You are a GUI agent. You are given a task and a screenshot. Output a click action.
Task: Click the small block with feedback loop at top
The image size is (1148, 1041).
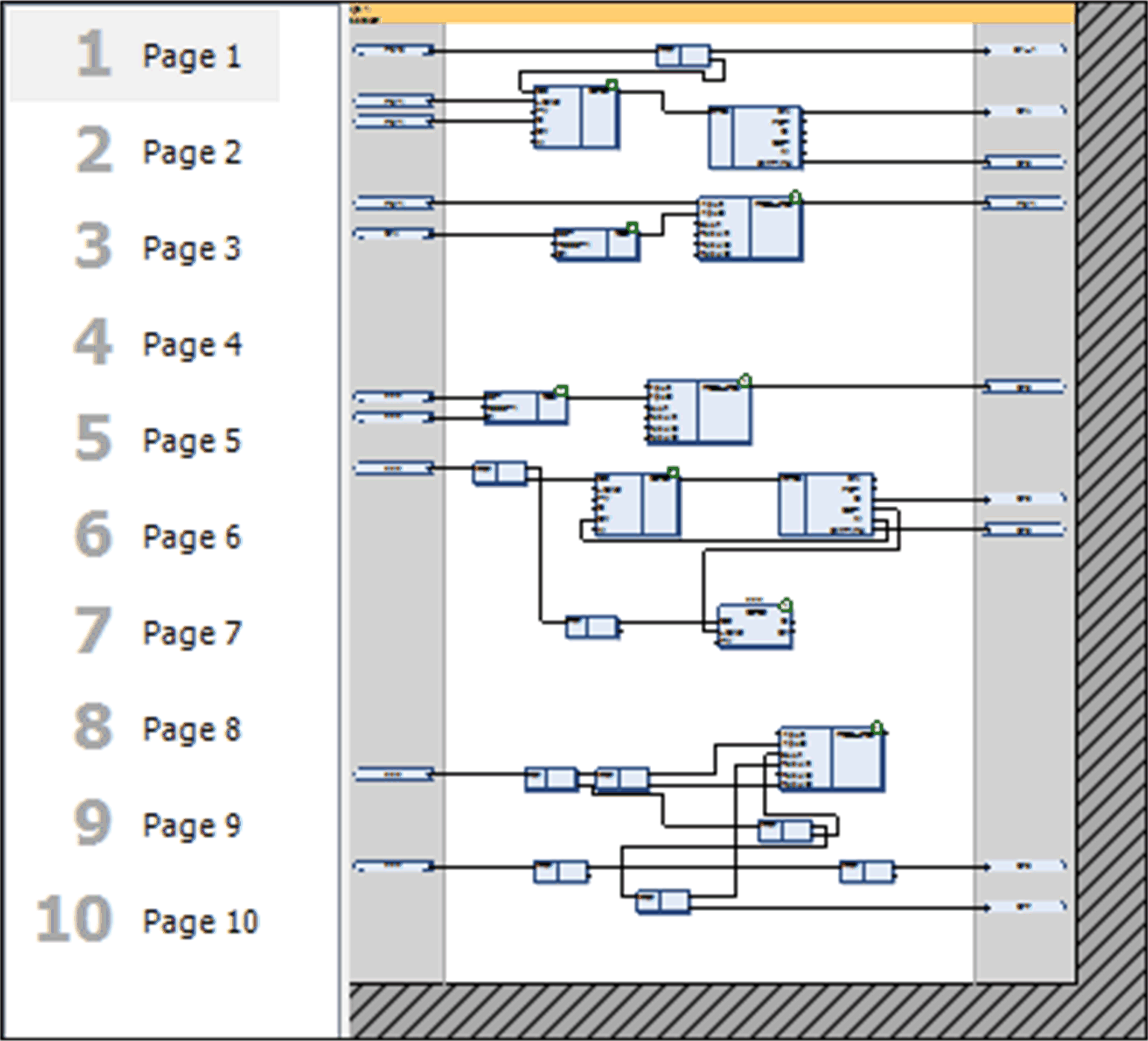point(683,56)
